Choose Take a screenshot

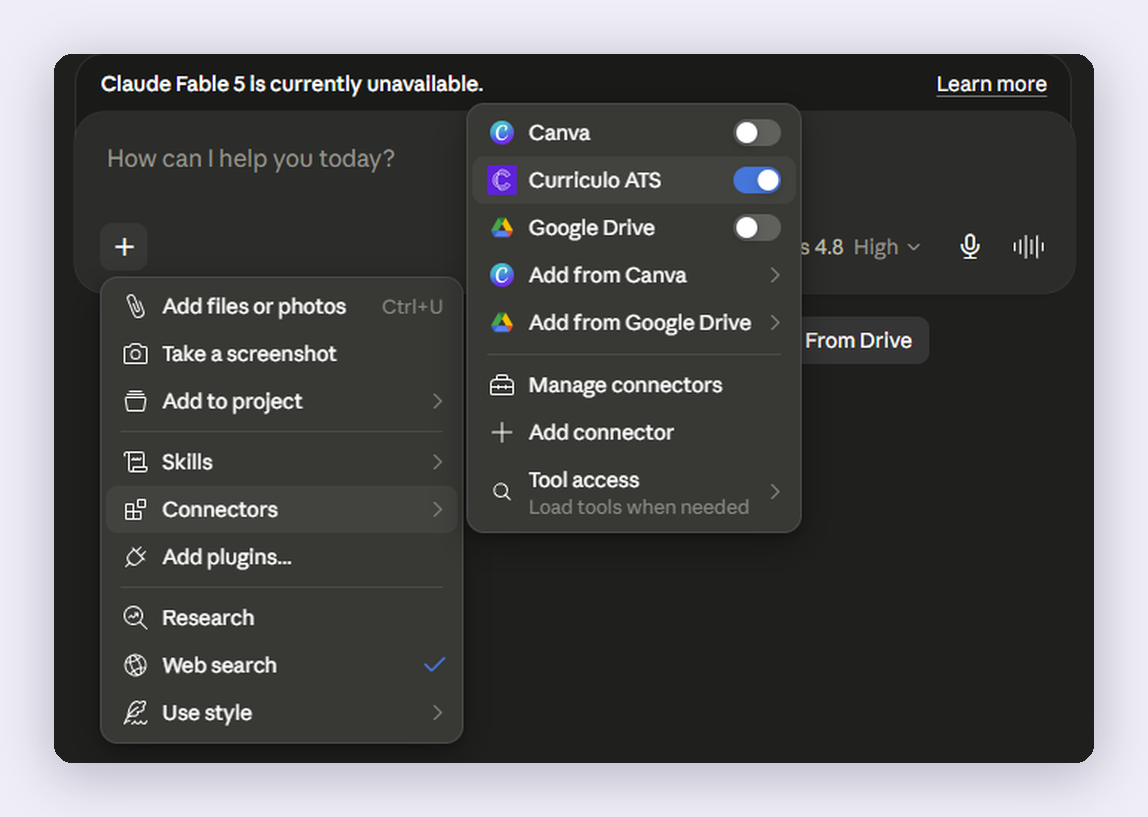pos(282,354)
